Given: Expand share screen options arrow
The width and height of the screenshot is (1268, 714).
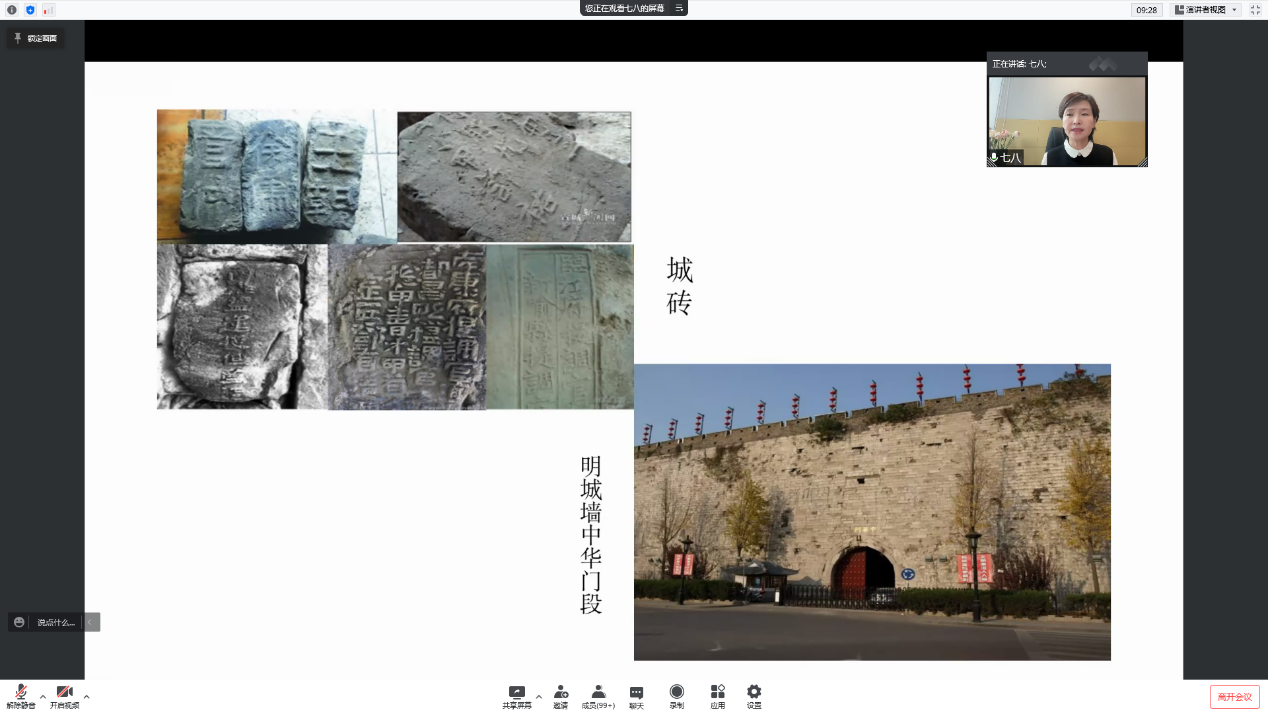Looking at the screenshot, I should tap(539, 696).
